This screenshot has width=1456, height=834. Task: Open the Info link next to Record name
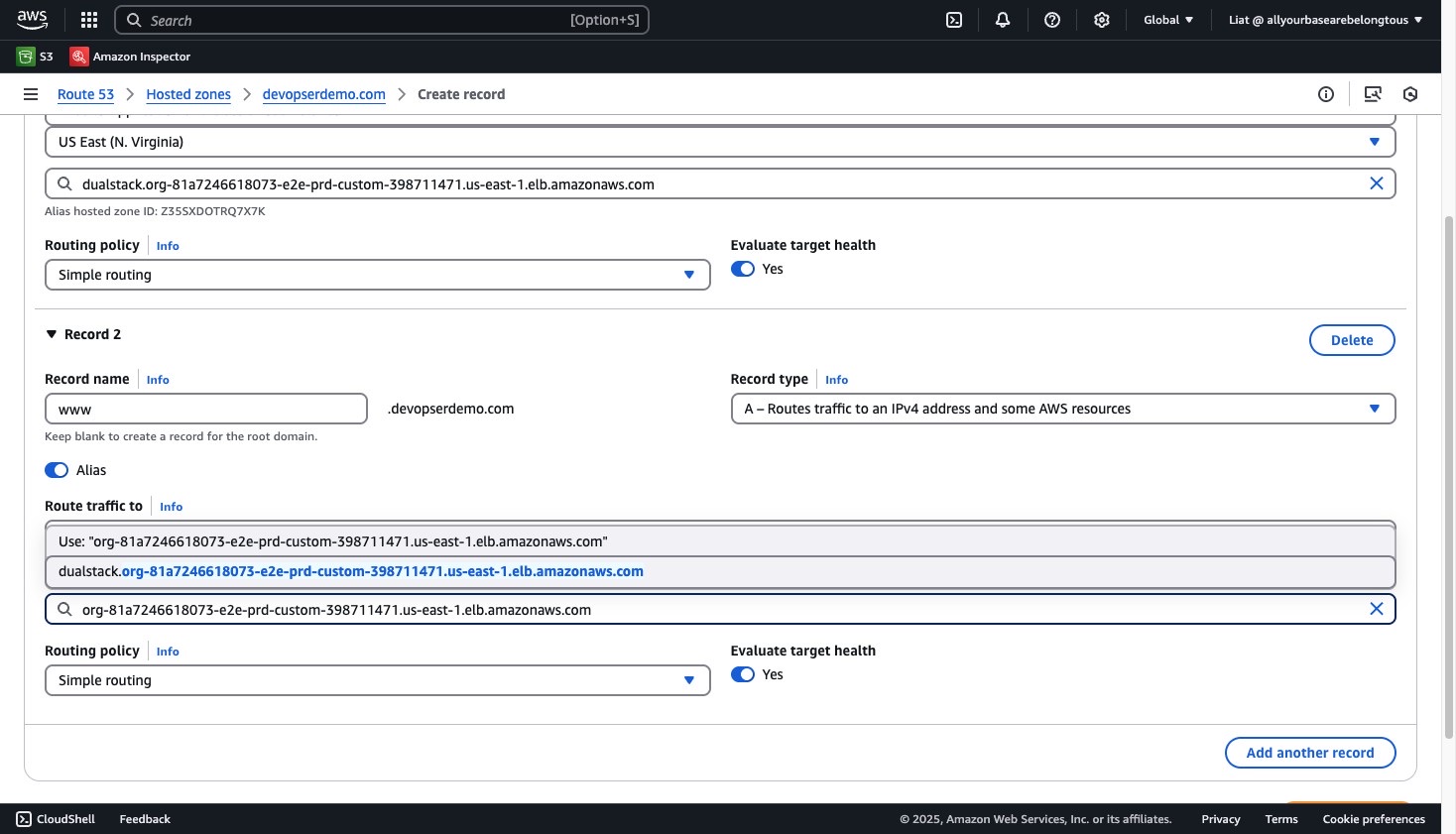click(x=158, y=380)
